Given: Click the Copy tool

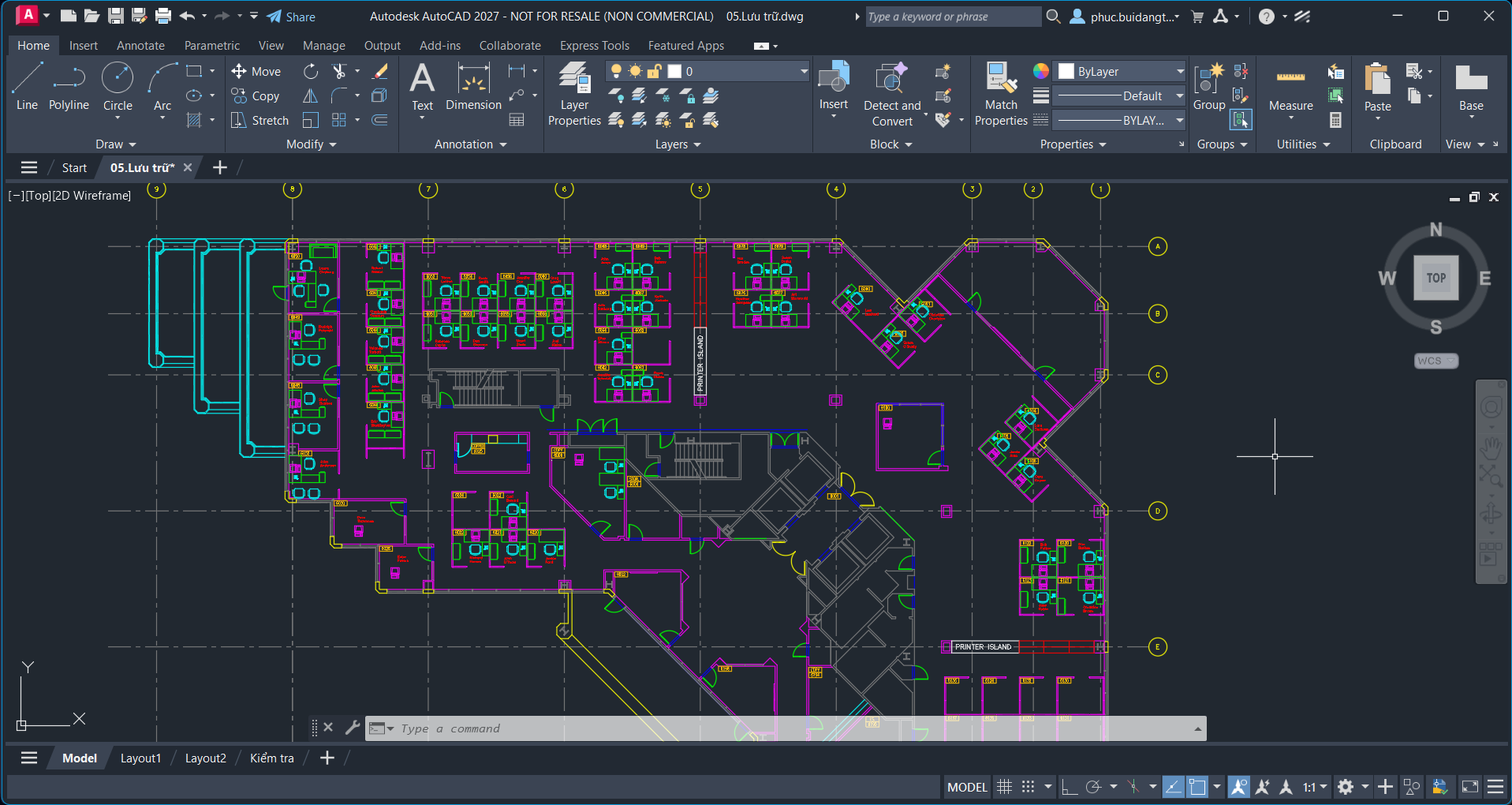Looking at the screenshot, I should (x=256, y=95).
